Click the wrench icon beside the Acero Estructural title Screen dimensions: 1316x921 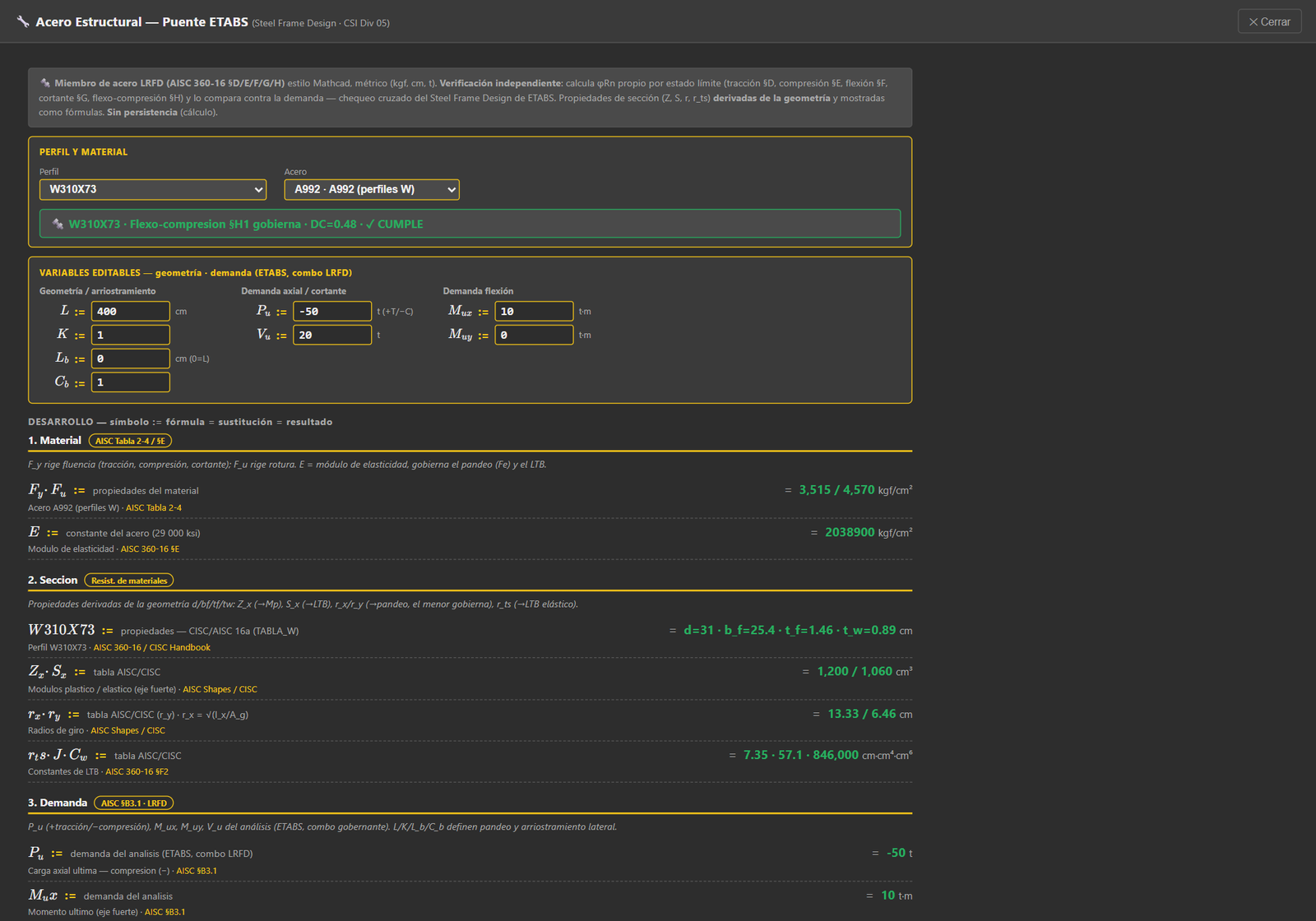click(23, 22)
